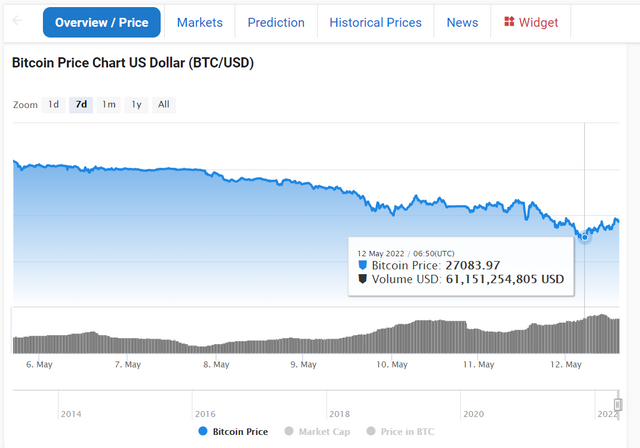
Task: Enable the Market Cap series legend
Action: (317, 431)
